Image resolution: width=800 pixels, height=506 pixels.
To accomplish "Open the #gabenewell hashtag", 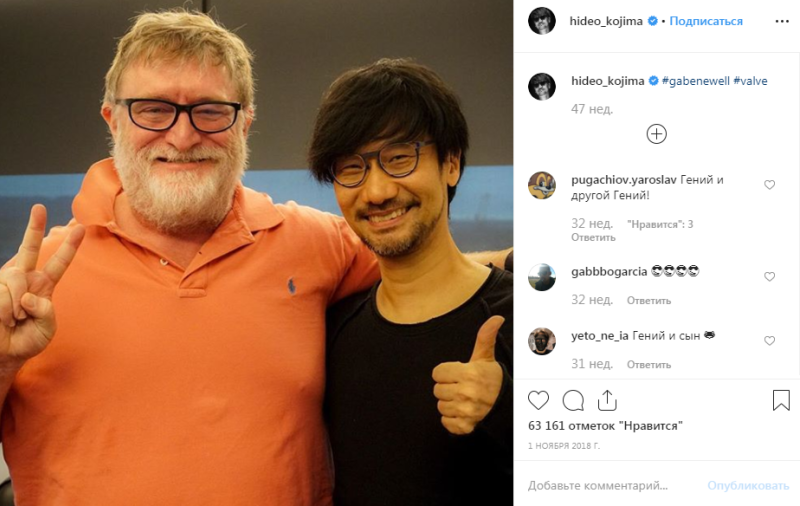I will pyautogui.click(x=696, y=81).
